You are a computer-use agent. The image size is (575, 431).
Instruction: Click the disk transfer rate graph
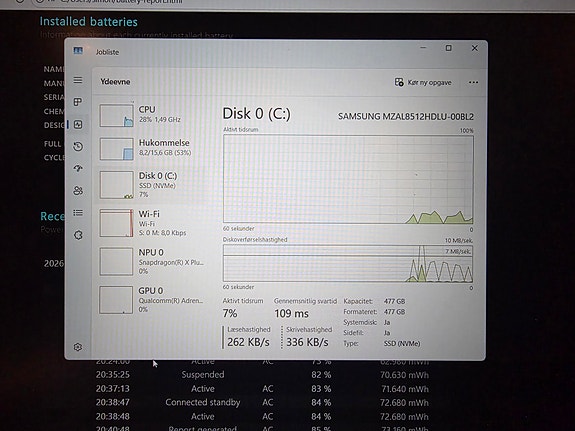(348, 263)
